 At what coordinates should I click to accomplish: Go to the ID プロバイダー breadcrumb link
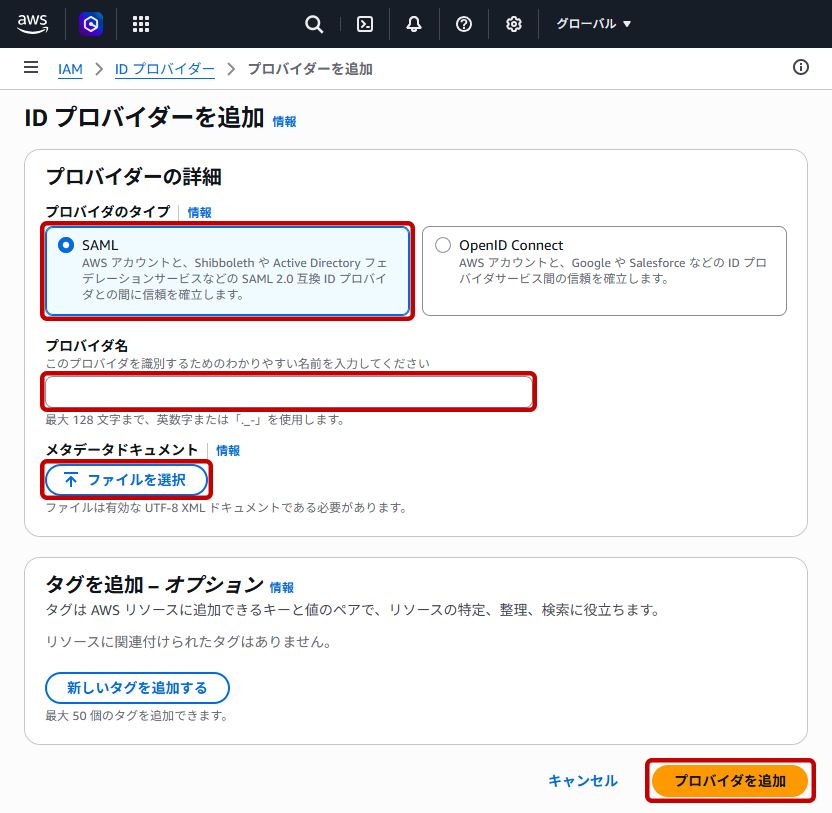coord(164,69)
